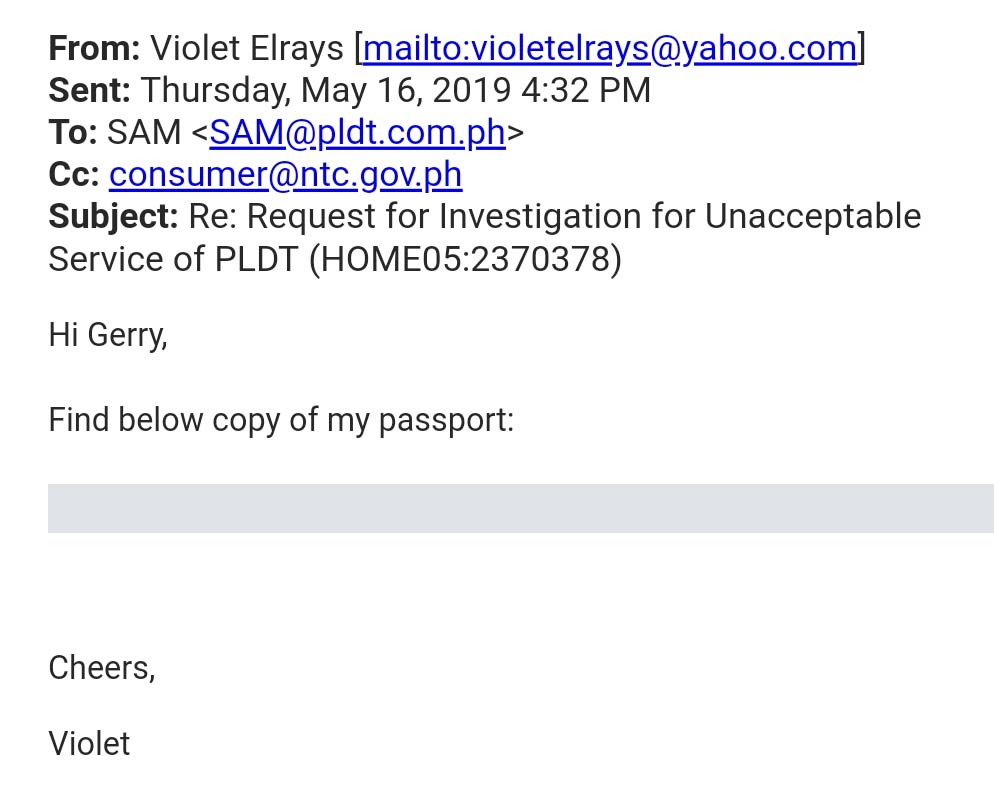Click the "Hi Gerry," greeting line
The image size is (994, 810).
click(108, 335)
